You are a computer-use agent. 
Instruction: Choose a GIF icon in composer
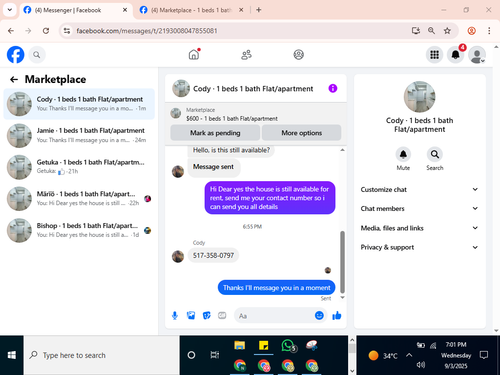pos(222,315)
